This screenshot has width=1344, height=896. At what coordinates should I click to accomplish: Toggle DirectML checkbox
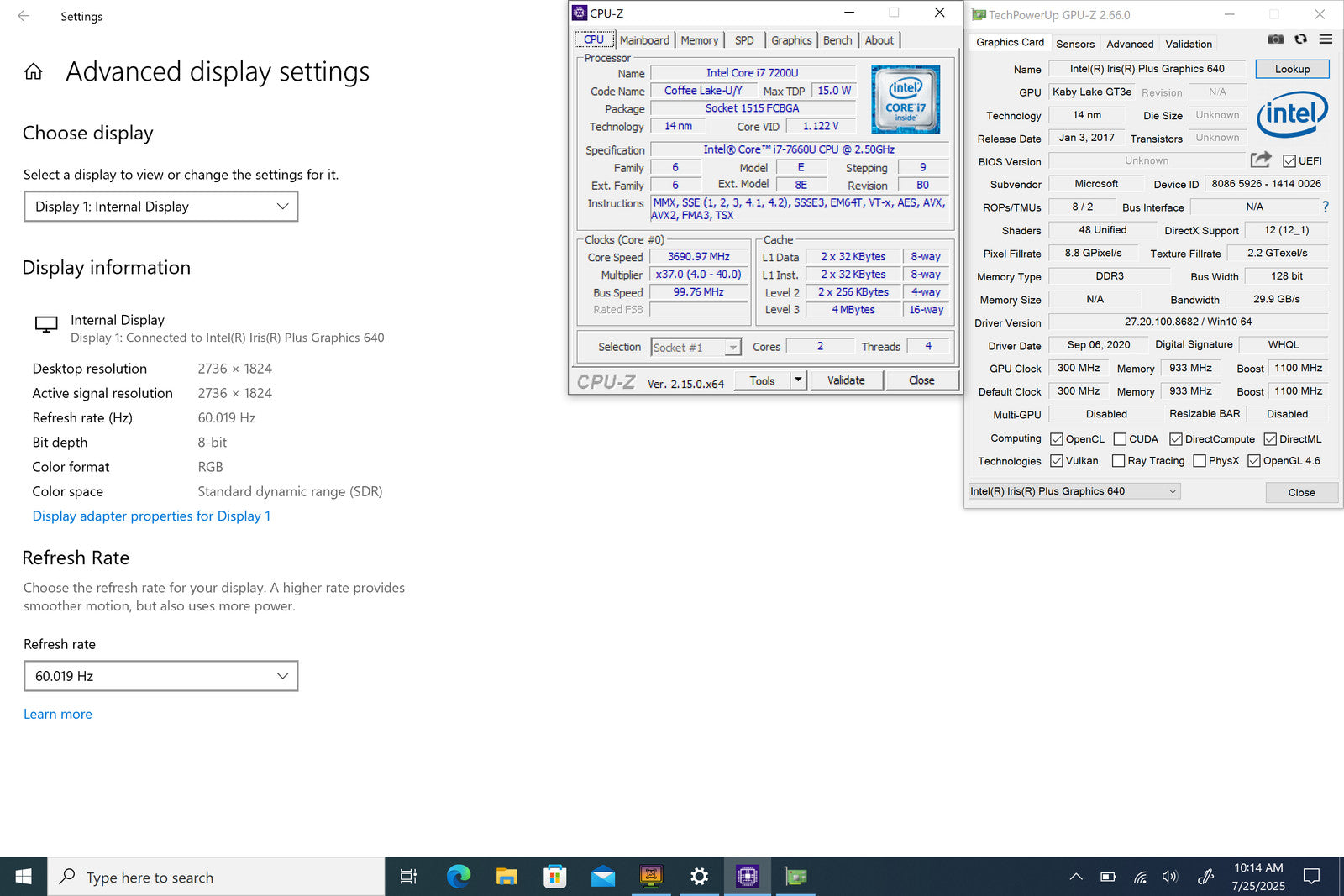click(1270, 439)
